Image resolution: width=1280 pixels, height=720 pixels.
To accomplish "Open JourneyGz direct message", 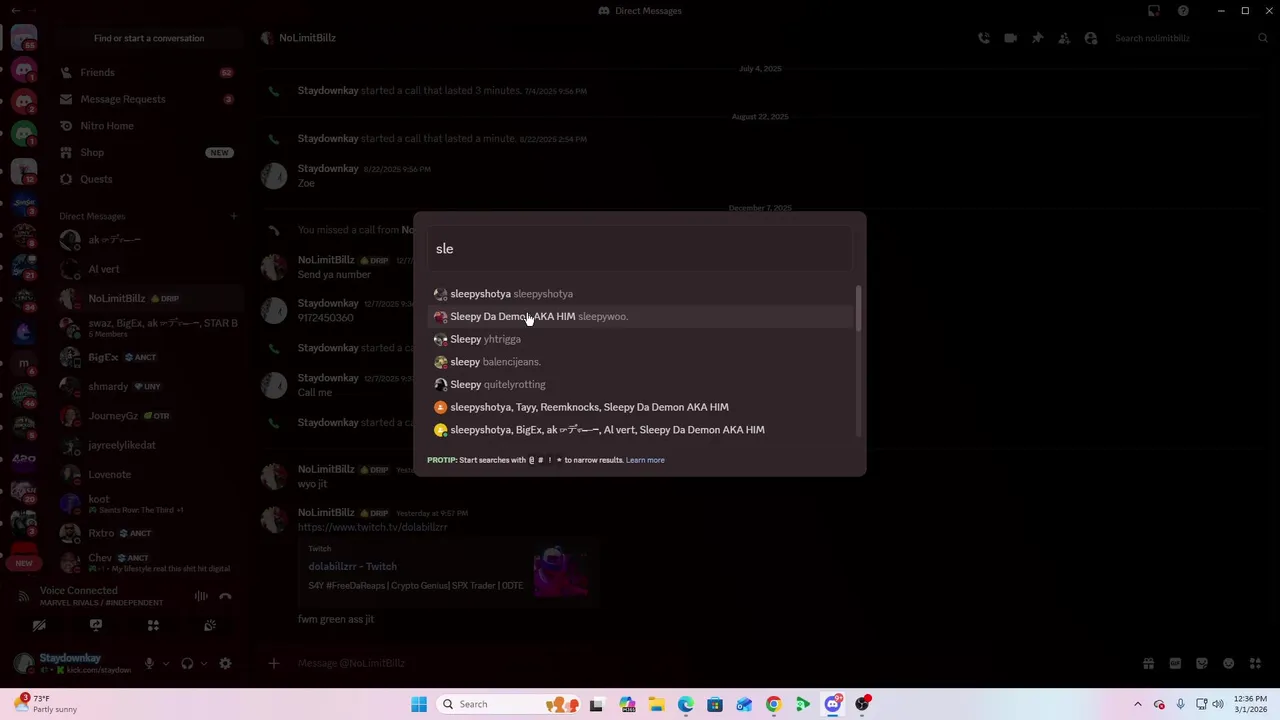I will [149, 416].
